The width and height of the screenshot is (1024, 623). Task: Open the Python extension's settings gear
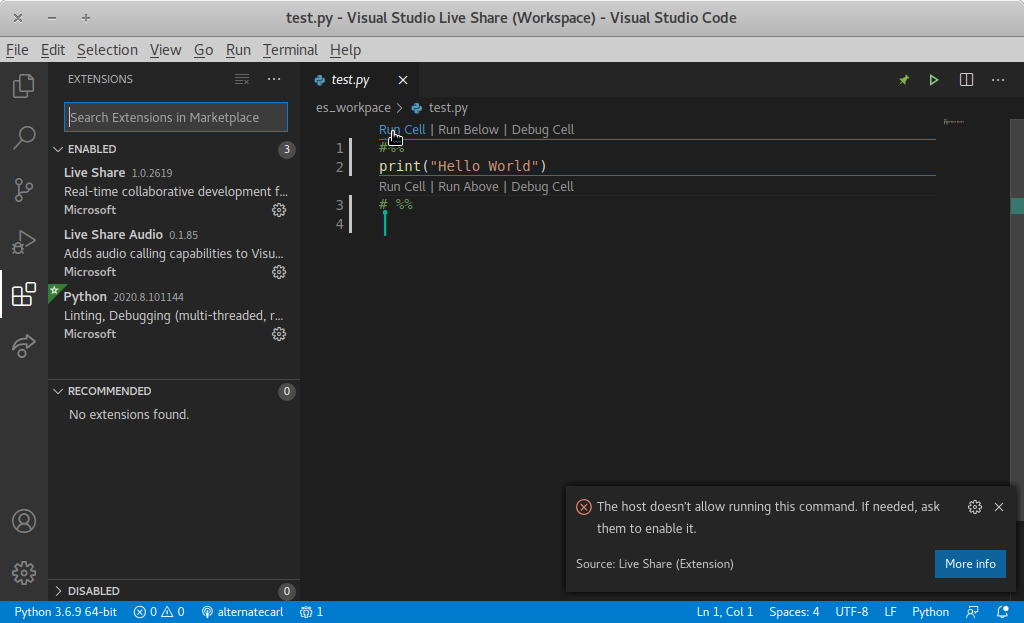[x=279, y=333]
